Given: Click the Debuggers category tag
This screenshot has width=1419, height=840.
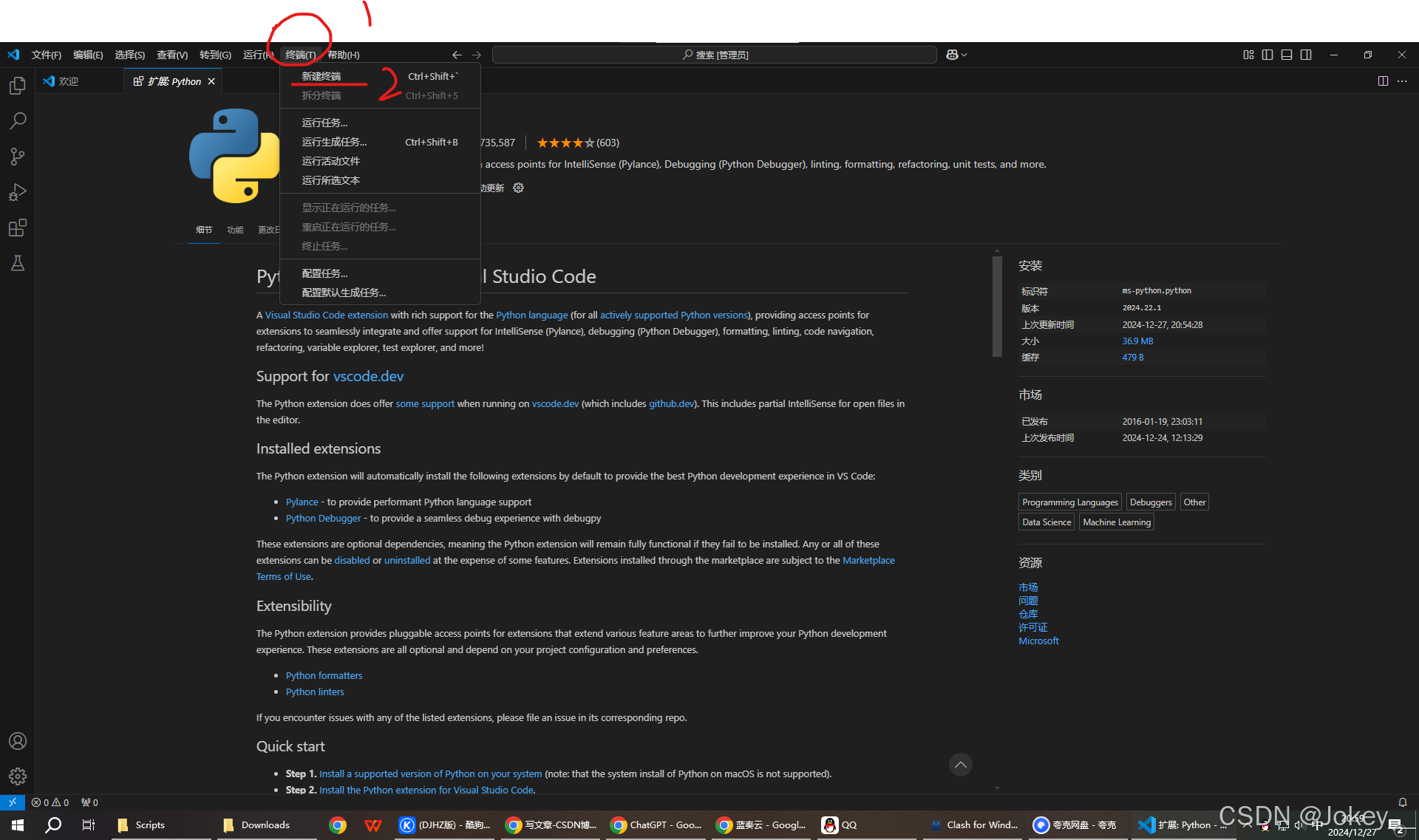Looking at the screenshot, I should 1151,502.
